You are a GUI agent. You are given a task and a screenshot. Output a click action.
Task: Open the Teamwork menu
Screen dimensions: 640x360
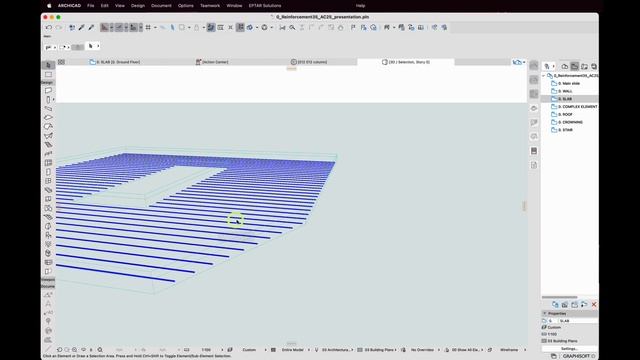tap(210, 6)
